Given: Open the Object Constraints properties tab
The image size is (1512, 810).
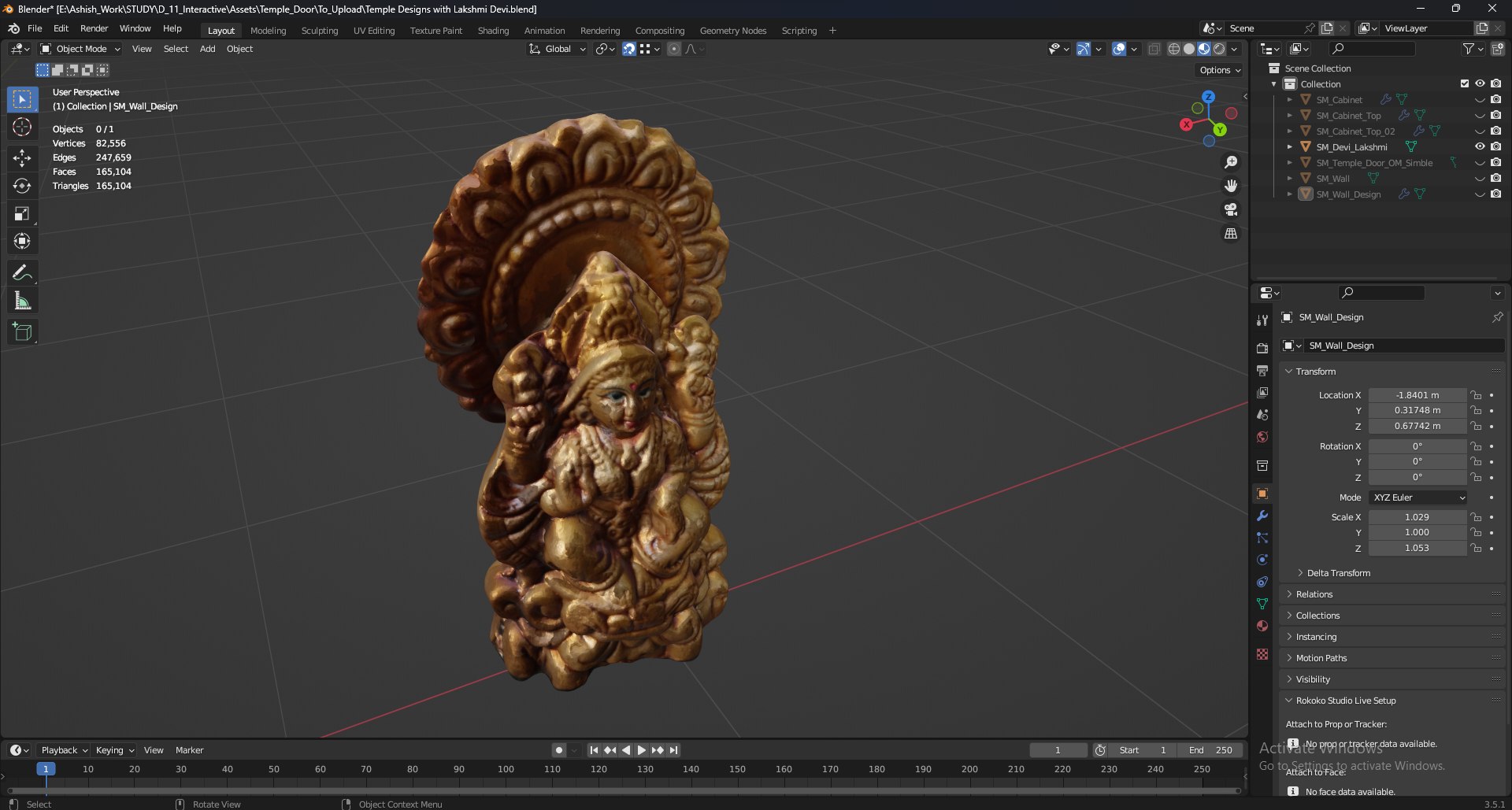Looking at the screenshot, I should (x=1262, y=582).
